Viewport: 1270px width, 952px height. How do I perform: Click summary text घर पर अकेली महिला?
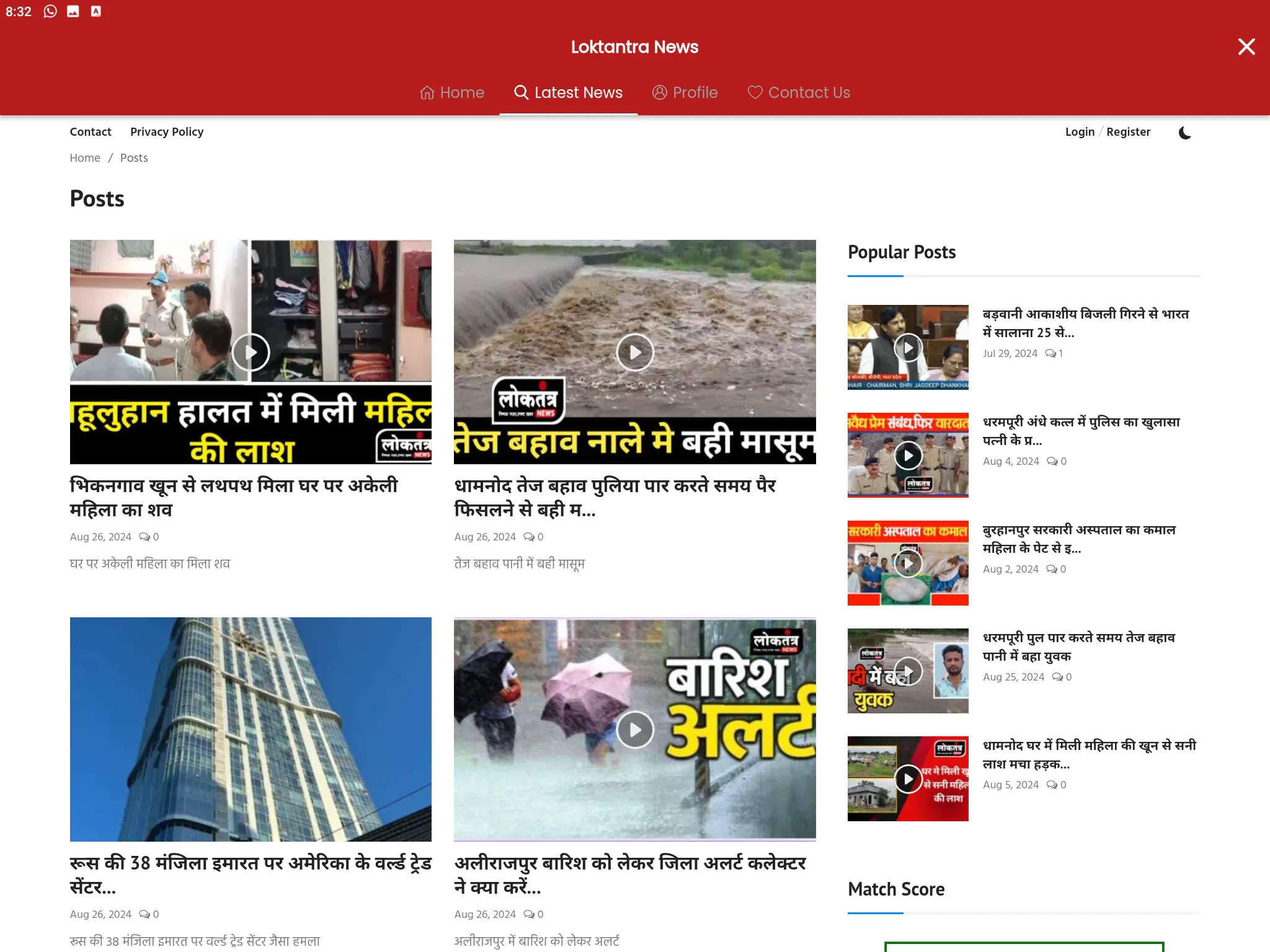[x=150, y=564]
